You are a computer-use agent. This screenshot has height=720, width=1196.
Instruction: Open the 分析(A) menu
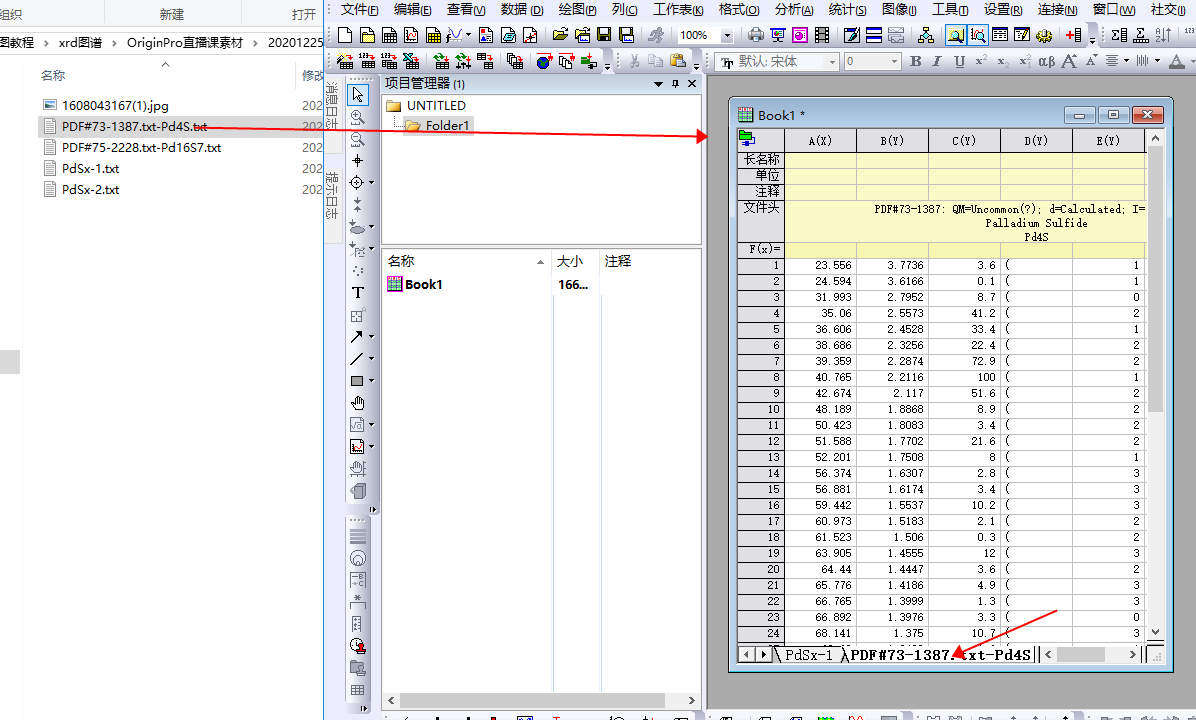pyautogui.click(x=793, y=9)
